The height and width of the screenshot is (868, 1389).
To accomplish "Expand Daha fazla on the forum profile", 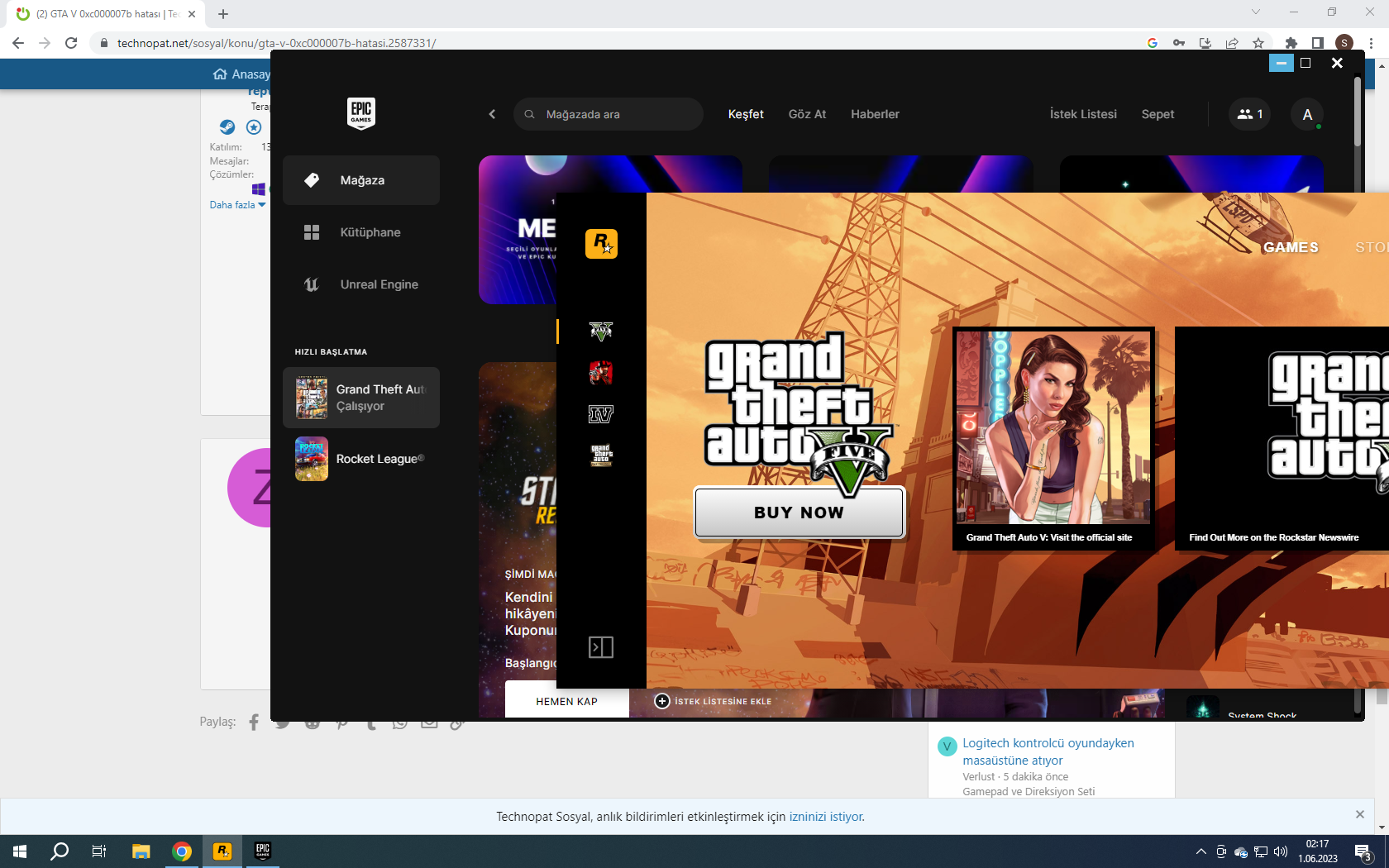I will point(237,205).
